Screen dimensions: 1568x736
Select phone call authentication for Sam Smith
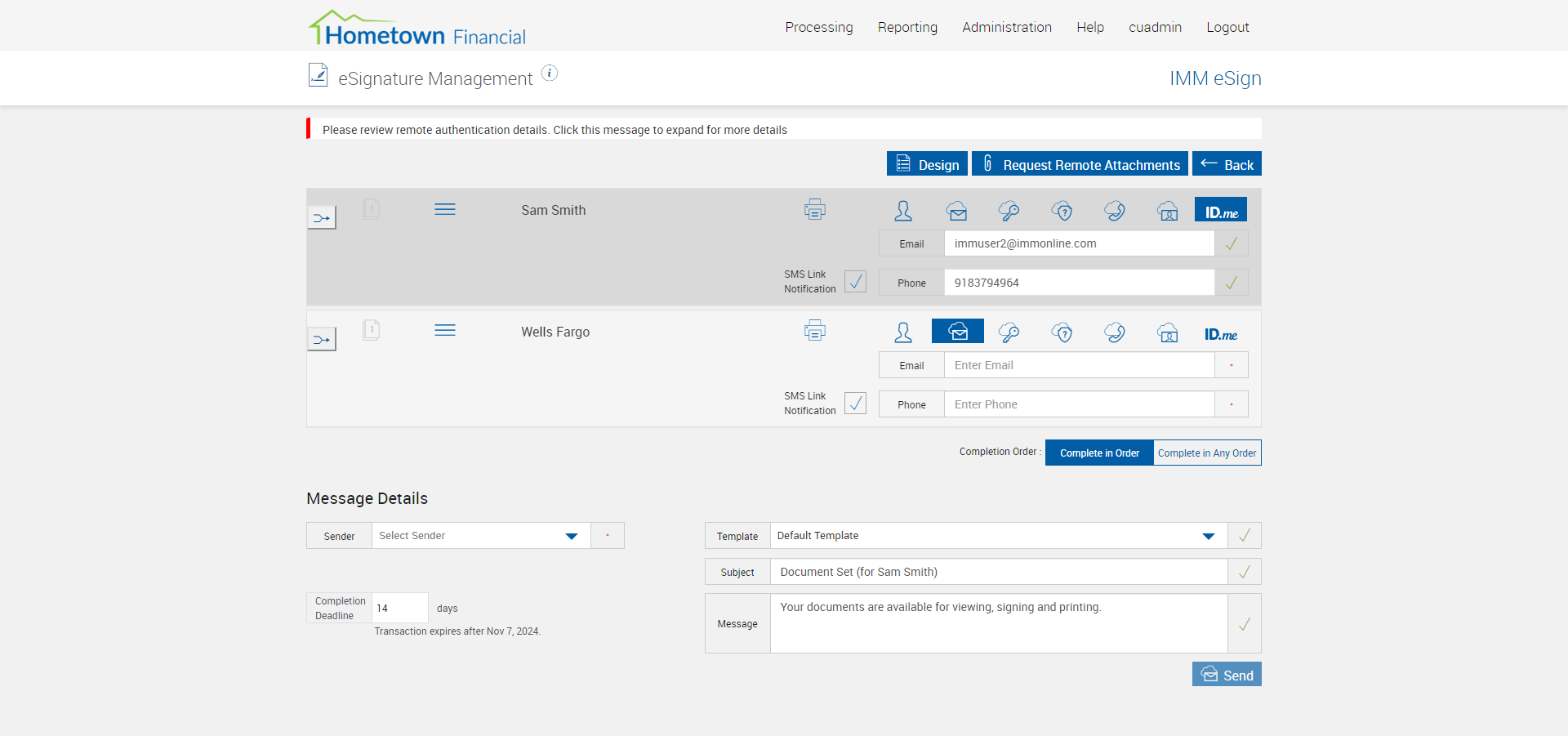tap(1114, 211)
